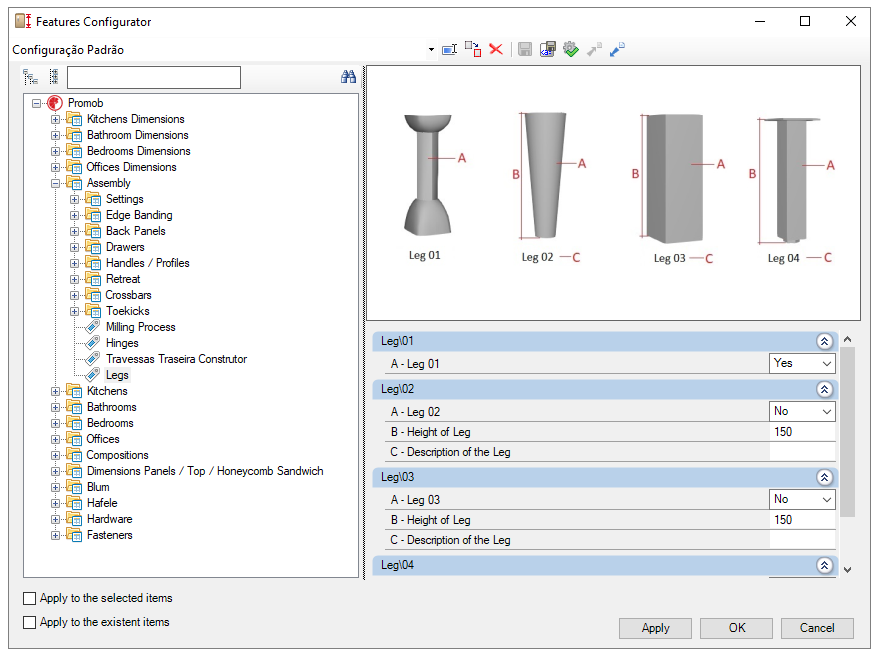The width and height of the screenshot is (878, 658).
Task: Click the properties scrollbar up arrow
Action: click(x=848, y=339)
